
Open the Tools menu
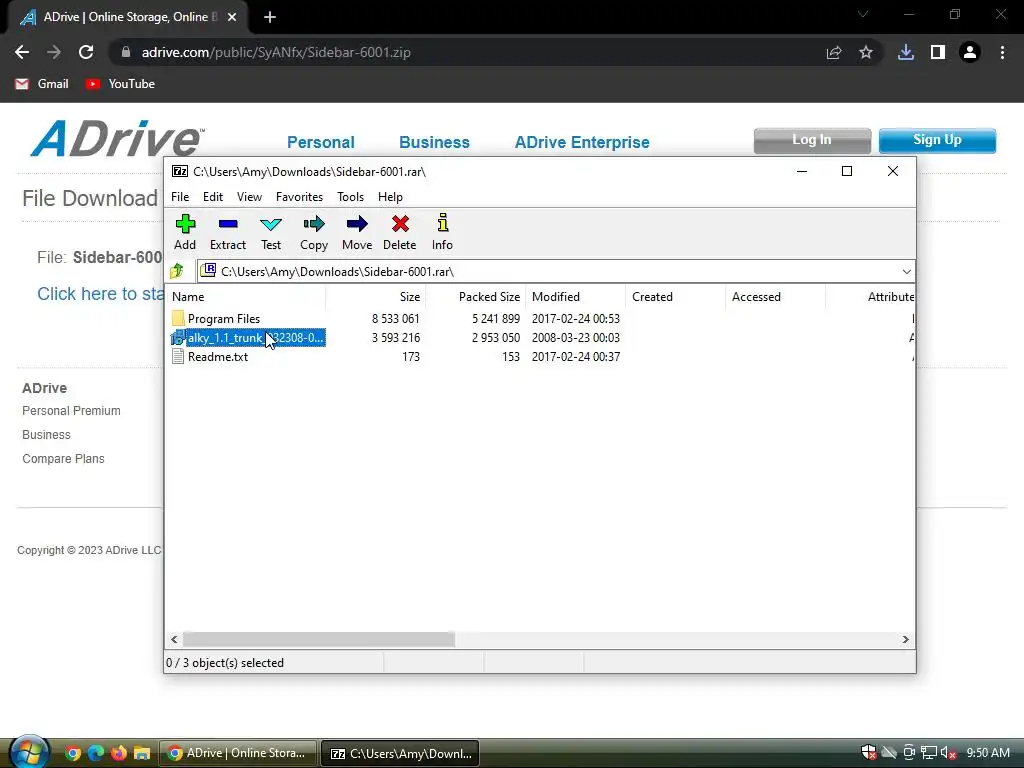[x=350, y=197]
